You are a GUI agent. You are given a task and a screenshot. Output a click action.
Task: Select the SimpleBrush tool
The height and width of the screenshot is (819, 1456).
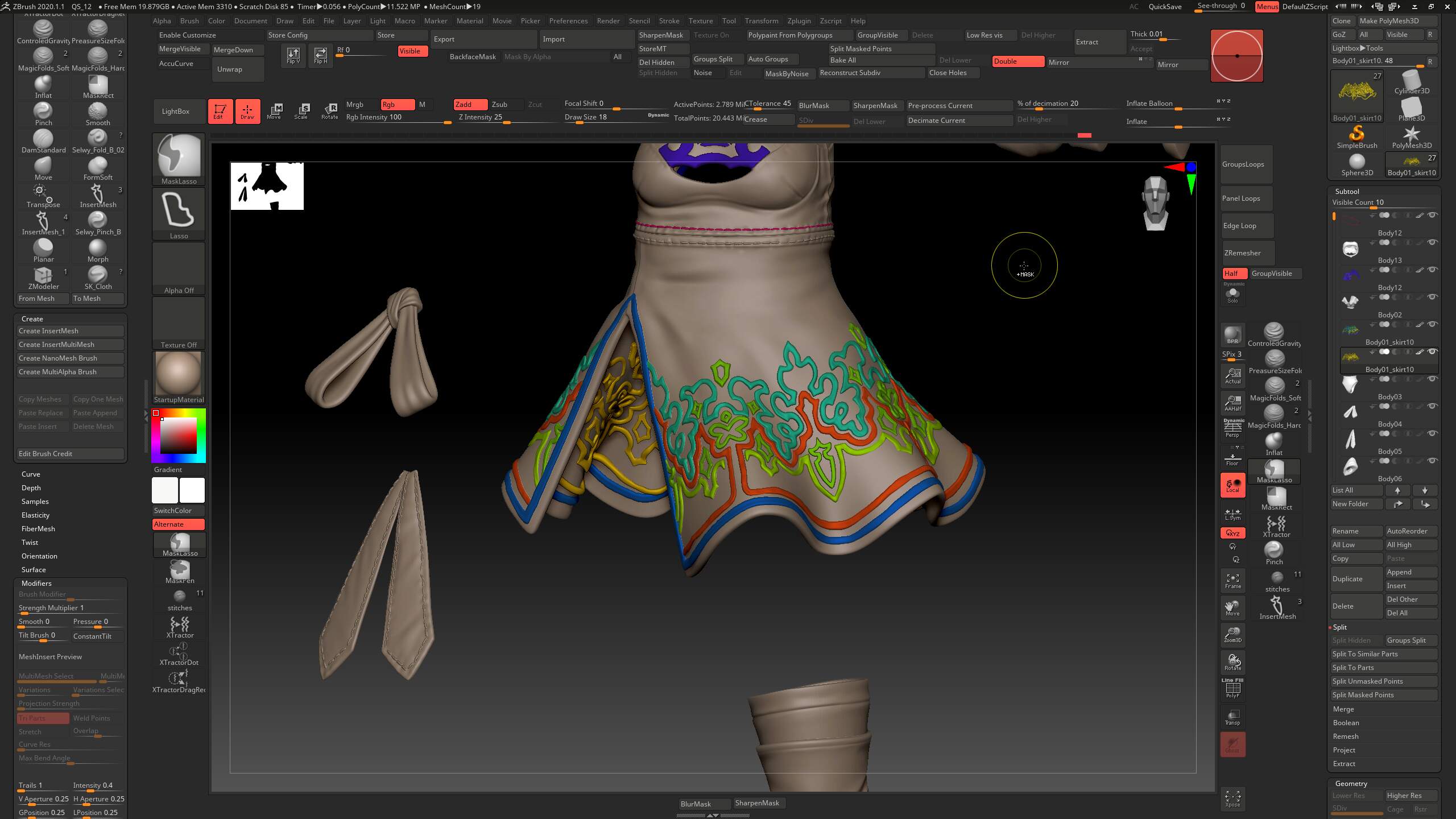(x=1357, y=137)
